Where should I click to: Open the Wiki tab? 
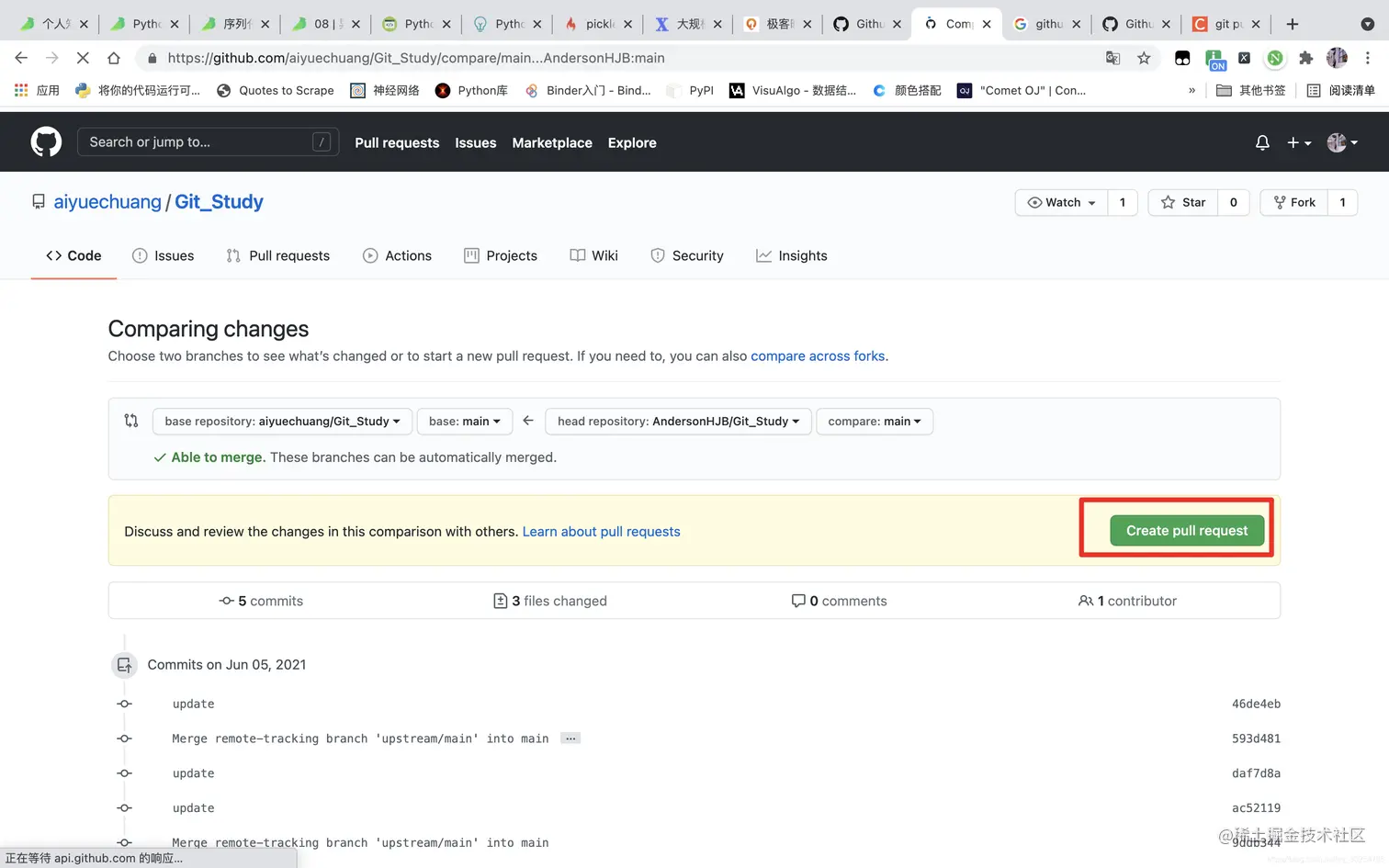tap(593, 255)
